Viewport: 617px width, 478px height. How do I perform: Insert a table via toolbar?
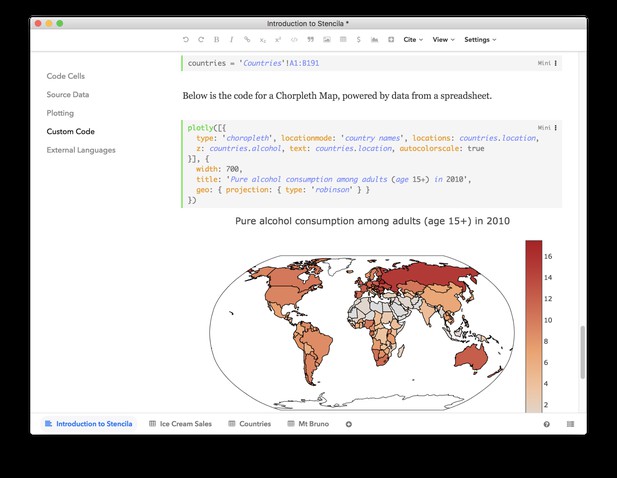(x=343, y=40)
